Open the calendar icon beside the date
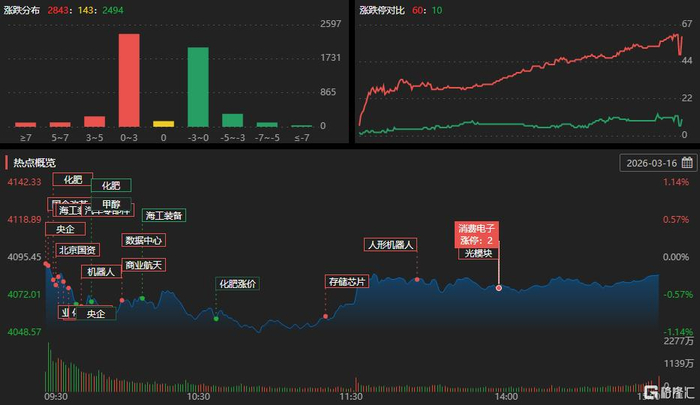The width and height of the screenshot is (700, 405). pos(687,163)
